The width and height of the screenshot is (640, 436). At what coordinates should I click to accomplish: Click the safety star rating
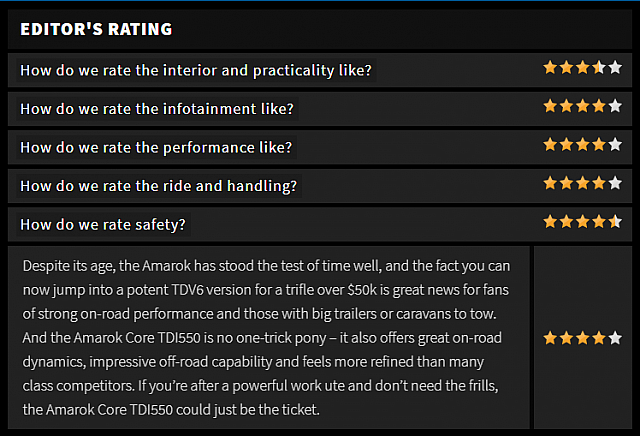pyautogui.click(x=582, y=222)
